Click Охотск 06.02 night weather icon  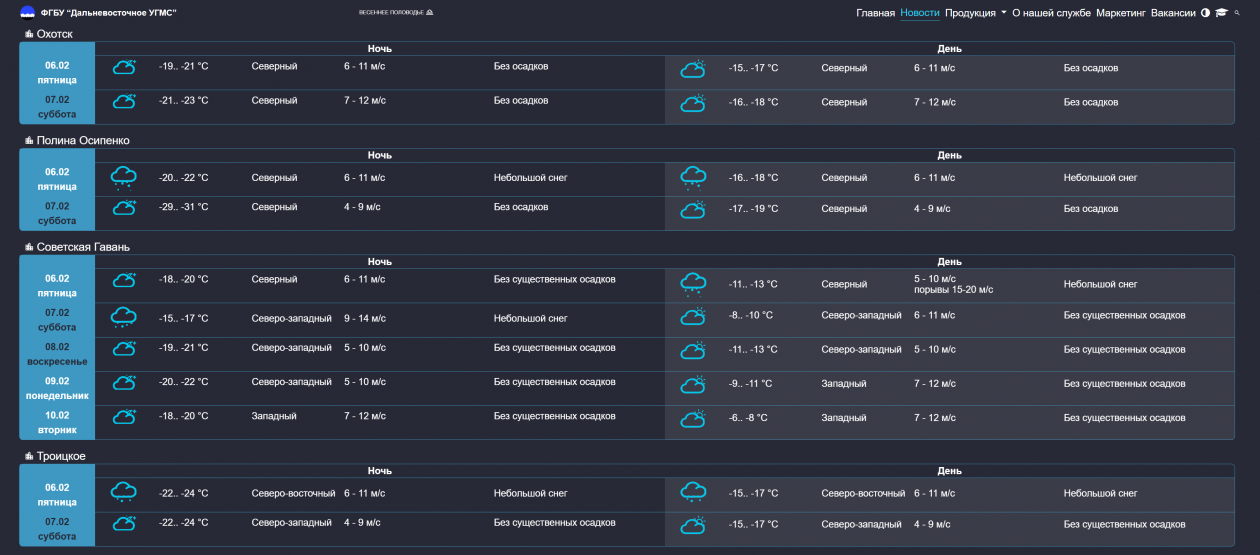(x=124, y=67)
